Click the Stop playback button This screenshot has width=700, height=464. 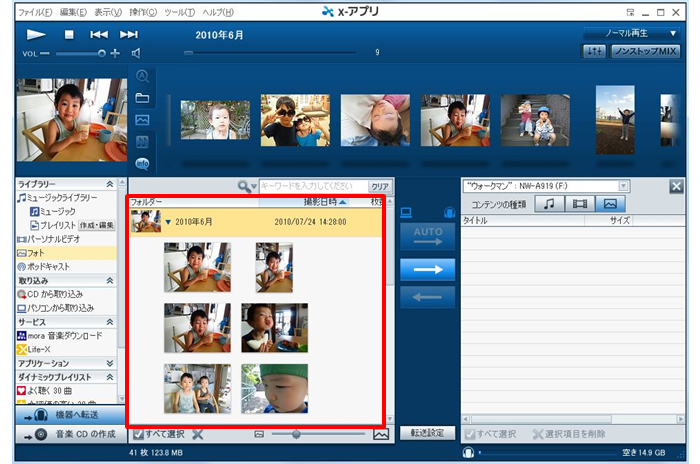click(x=67, y=34)
